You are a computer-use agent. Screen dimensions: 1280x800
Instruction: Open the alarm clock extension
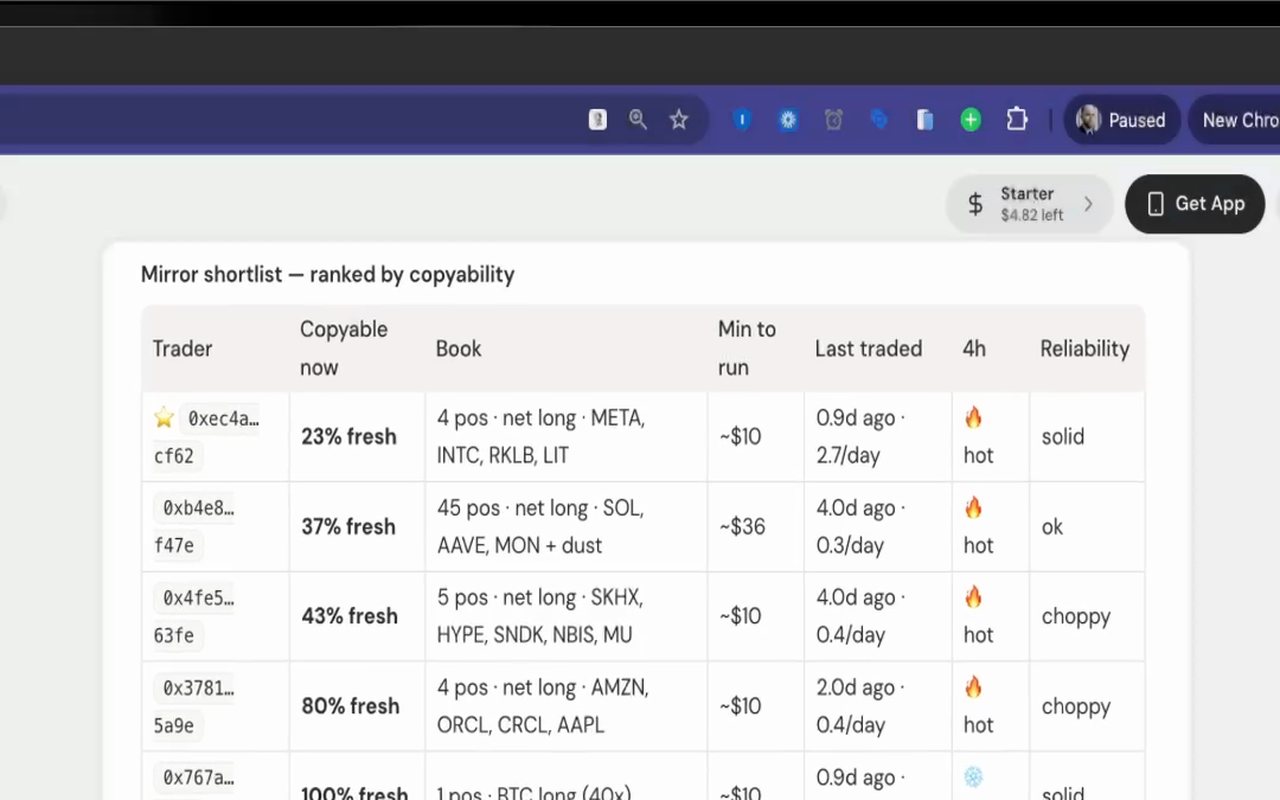click(x=834, y=120)
